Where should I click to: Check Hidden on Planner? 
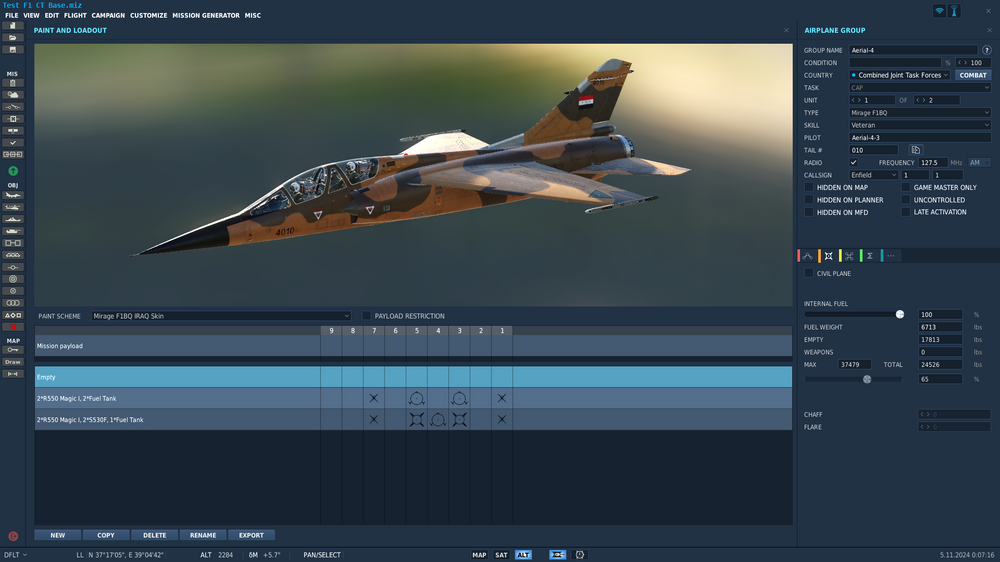point(809,200)
